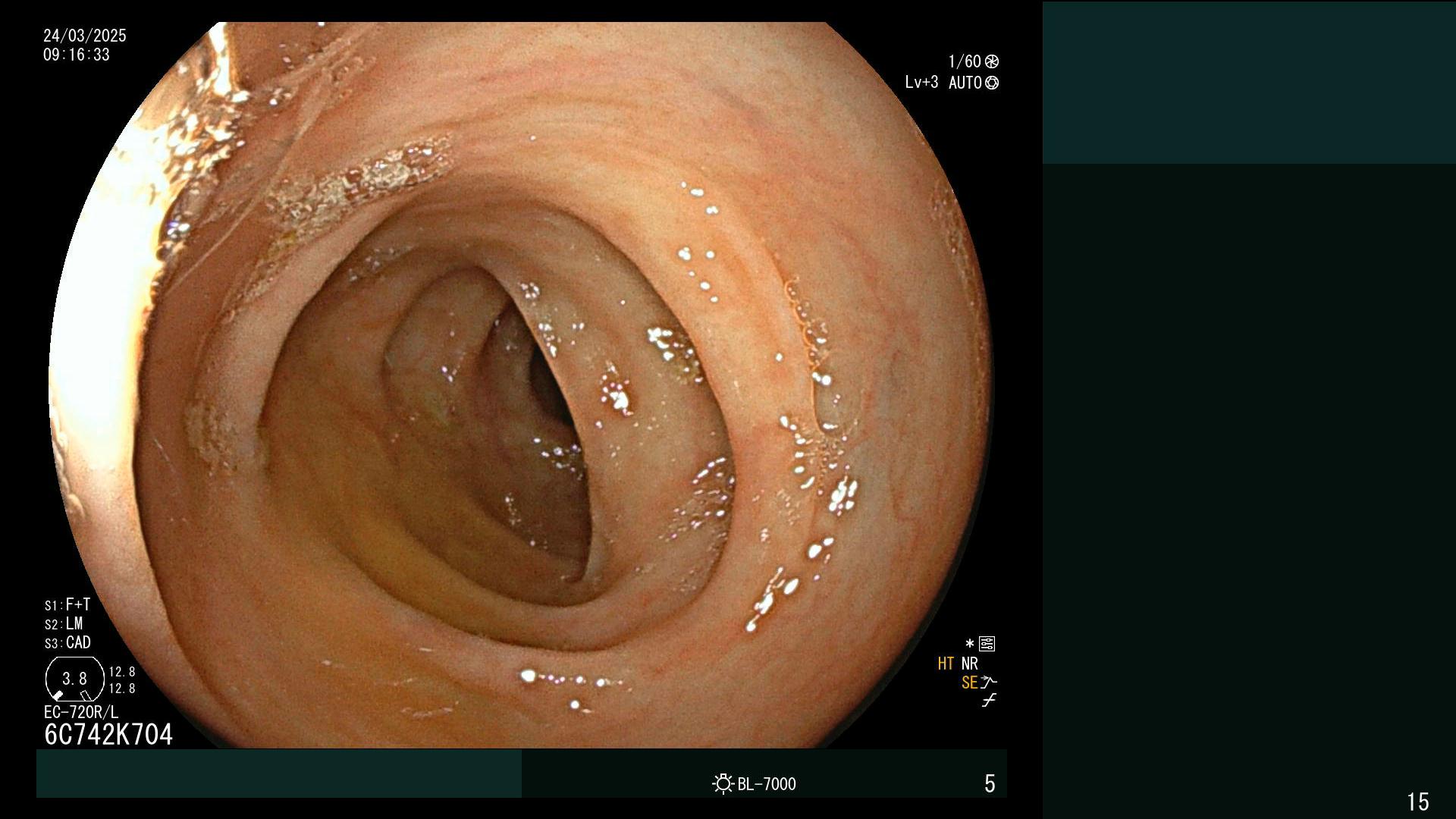1456x819 pixels.
Task: Click the BL-7000 light source label
Action: (x=767, y=784)
